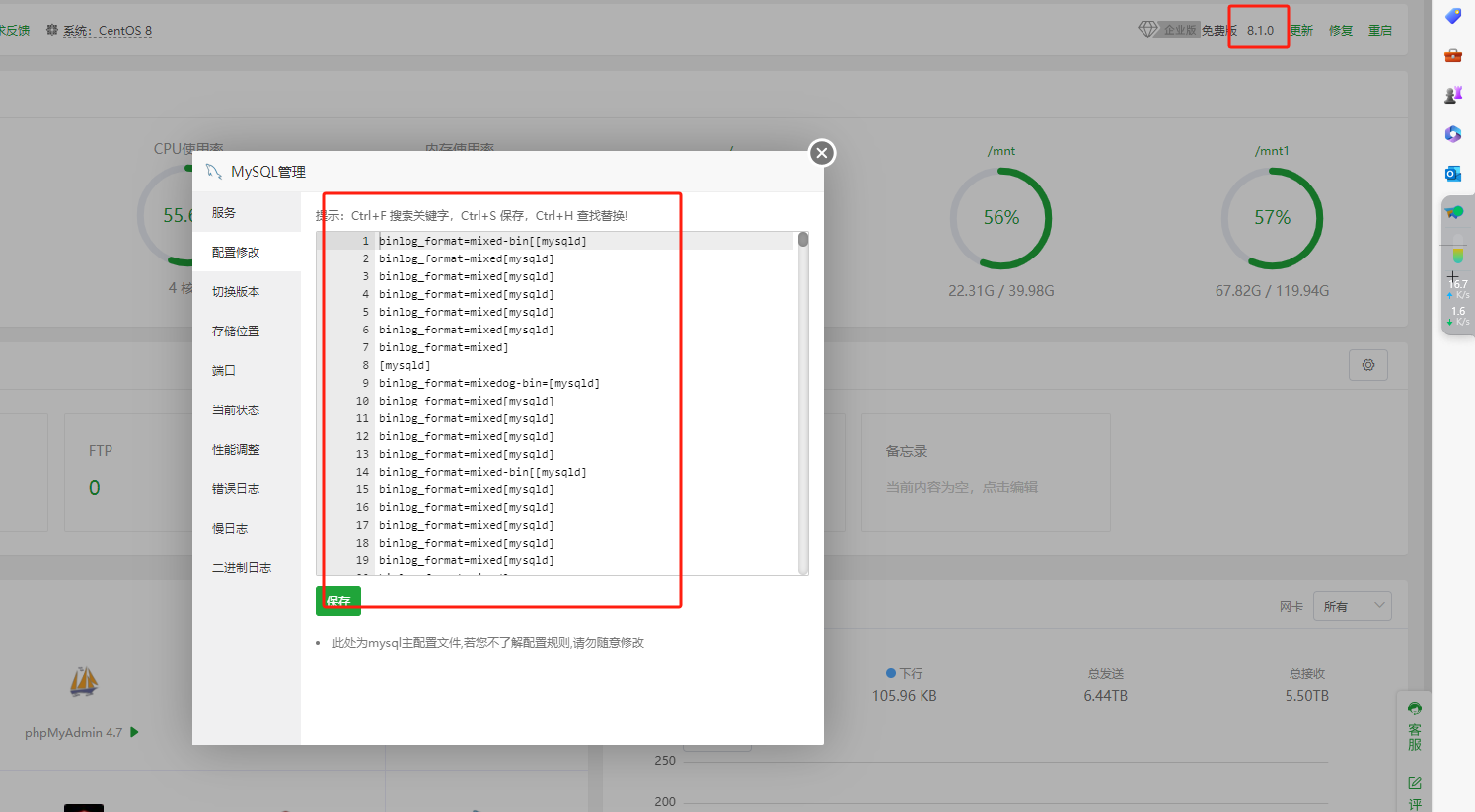Click line 8 text [mysqld]
This screenshot has width=1475, height=812.
(405, 365)
